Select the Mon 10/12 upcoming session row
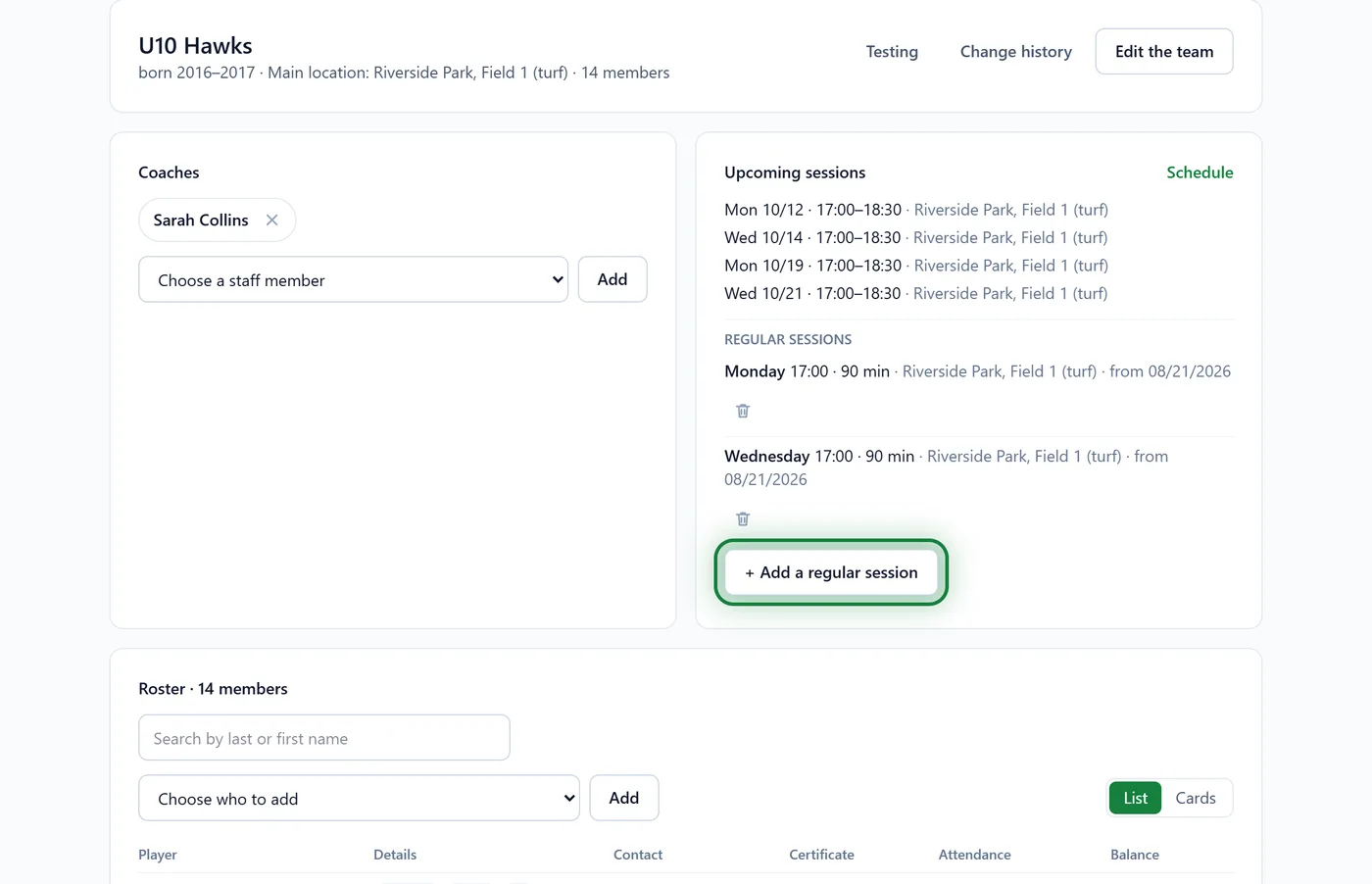This screenshot has width=1372, height=884. [x=916, y=210]
